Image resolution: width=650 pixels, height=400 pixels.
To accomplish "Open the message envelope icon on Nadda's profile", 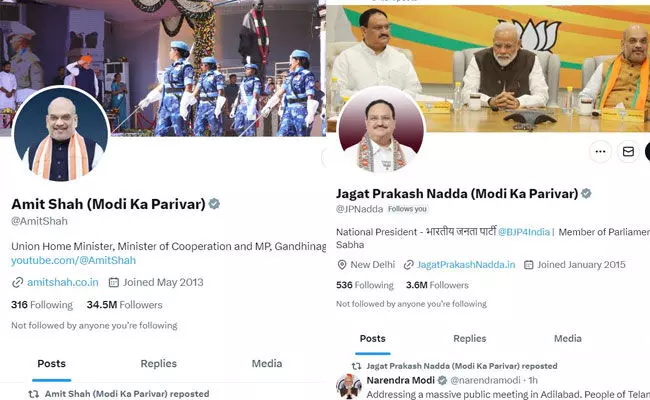I will pyautogui.click(x=628, y=152).
